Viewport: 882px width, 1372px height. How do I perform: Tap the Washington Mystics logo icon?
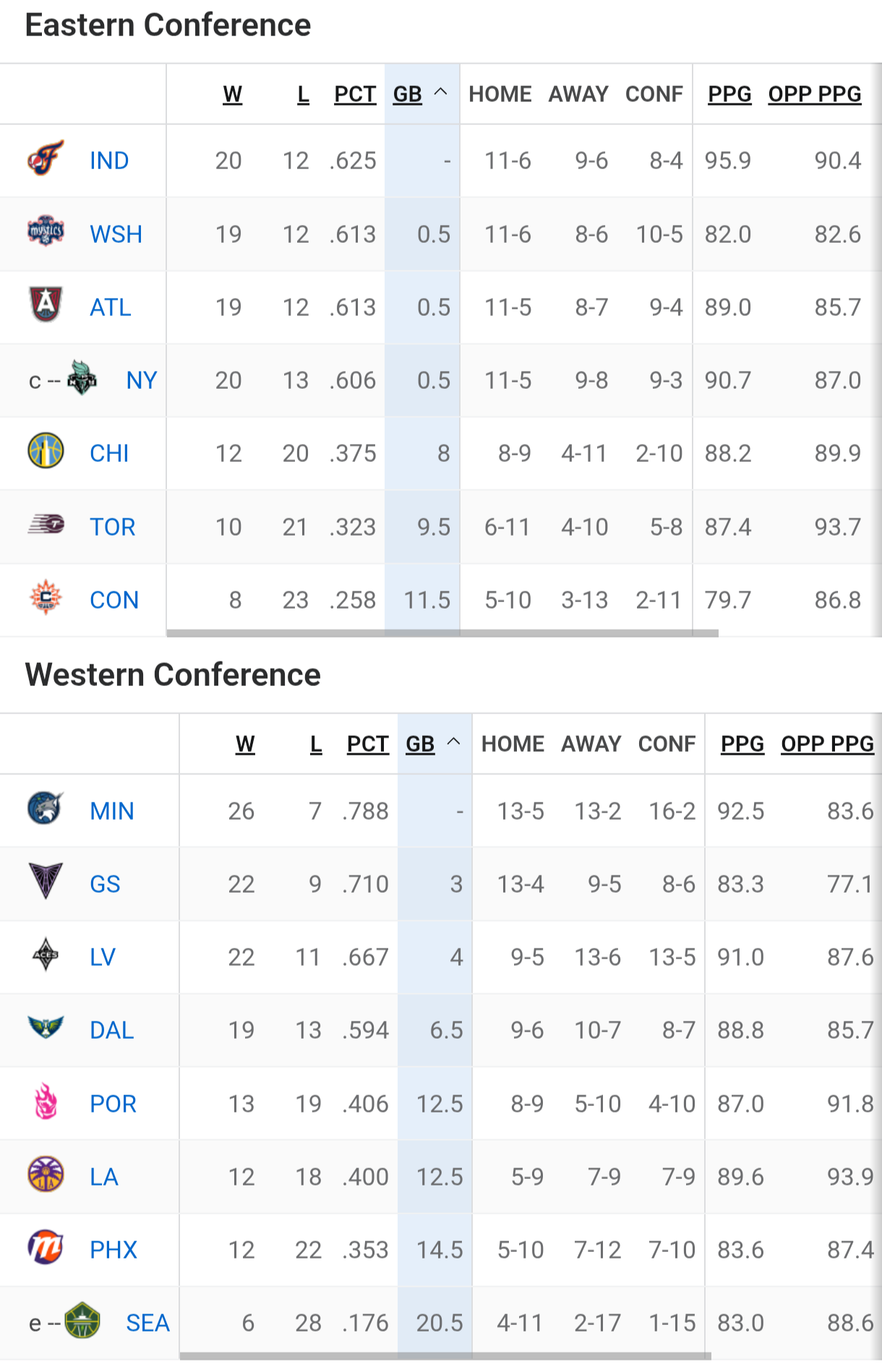pos(46,232)
